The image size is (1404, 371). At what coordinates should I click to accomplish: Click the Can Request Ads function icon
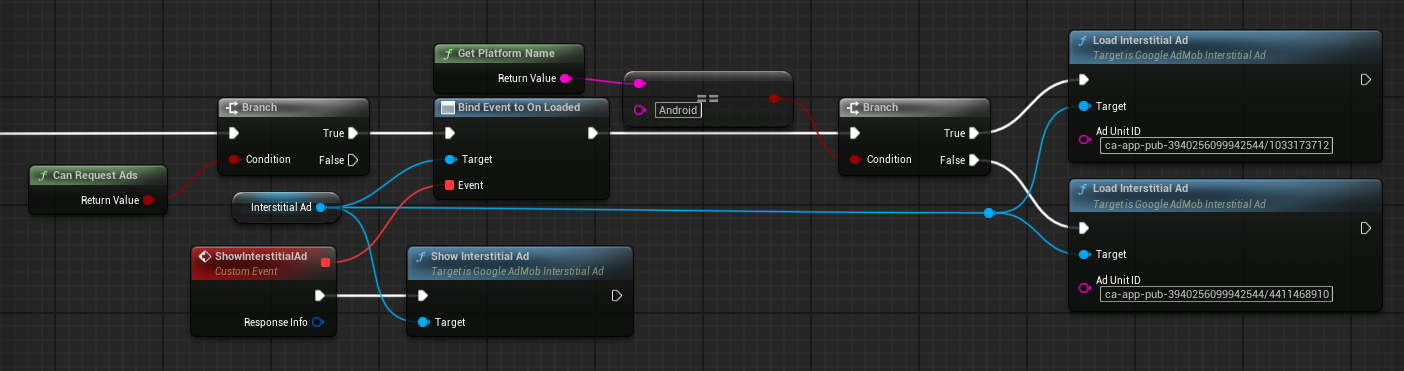42,175
